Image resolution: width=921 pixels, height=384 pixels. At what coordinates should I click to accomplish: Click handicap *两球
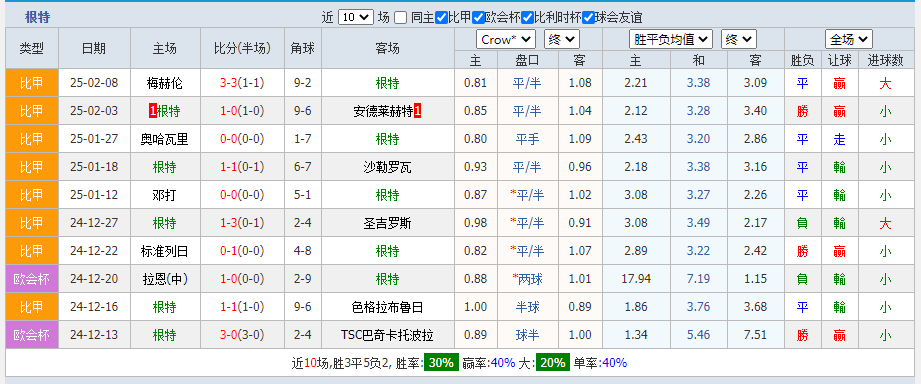[x=527, y=279]
